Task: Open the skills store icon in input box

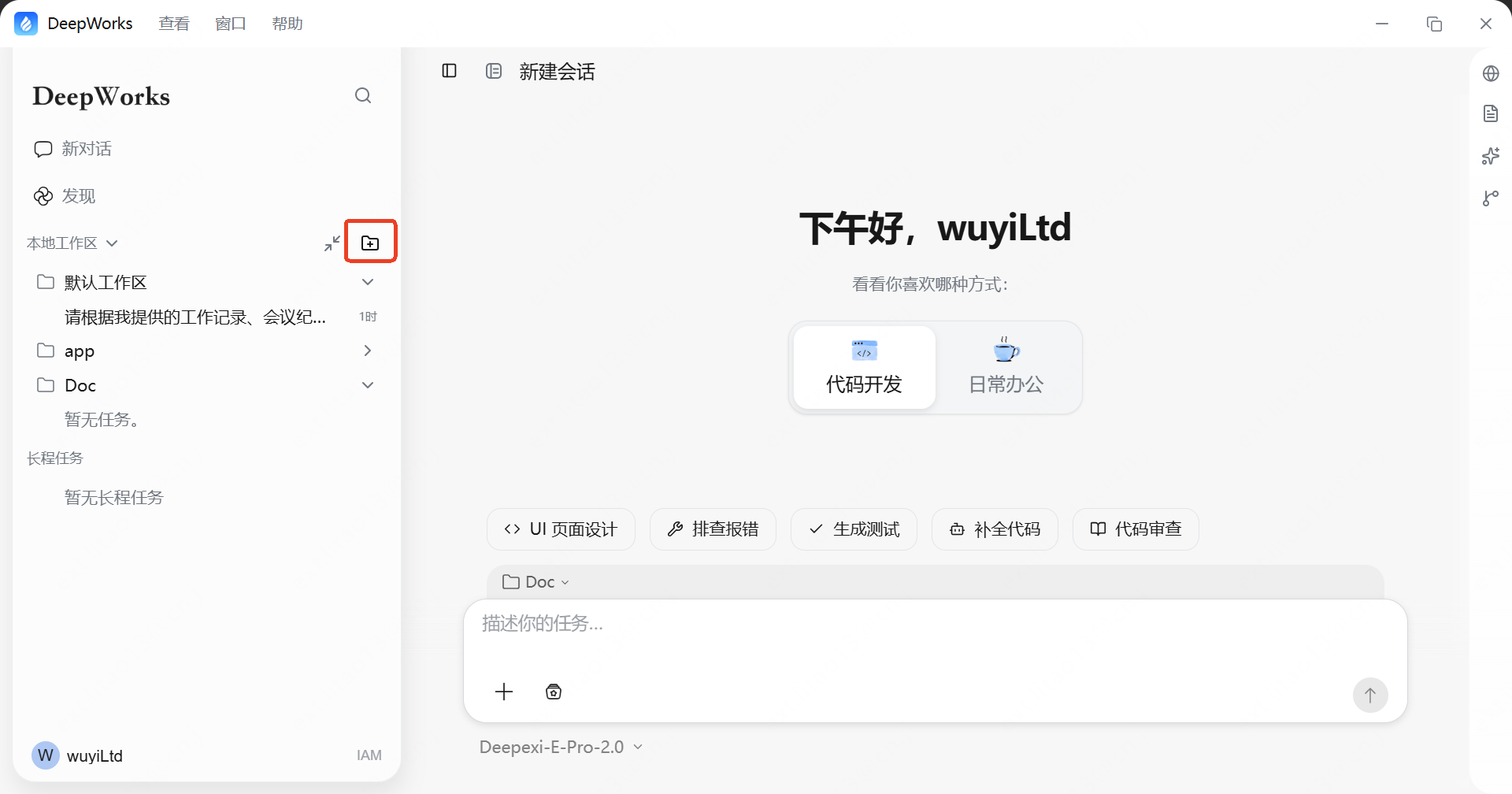Action: point(554,692)
